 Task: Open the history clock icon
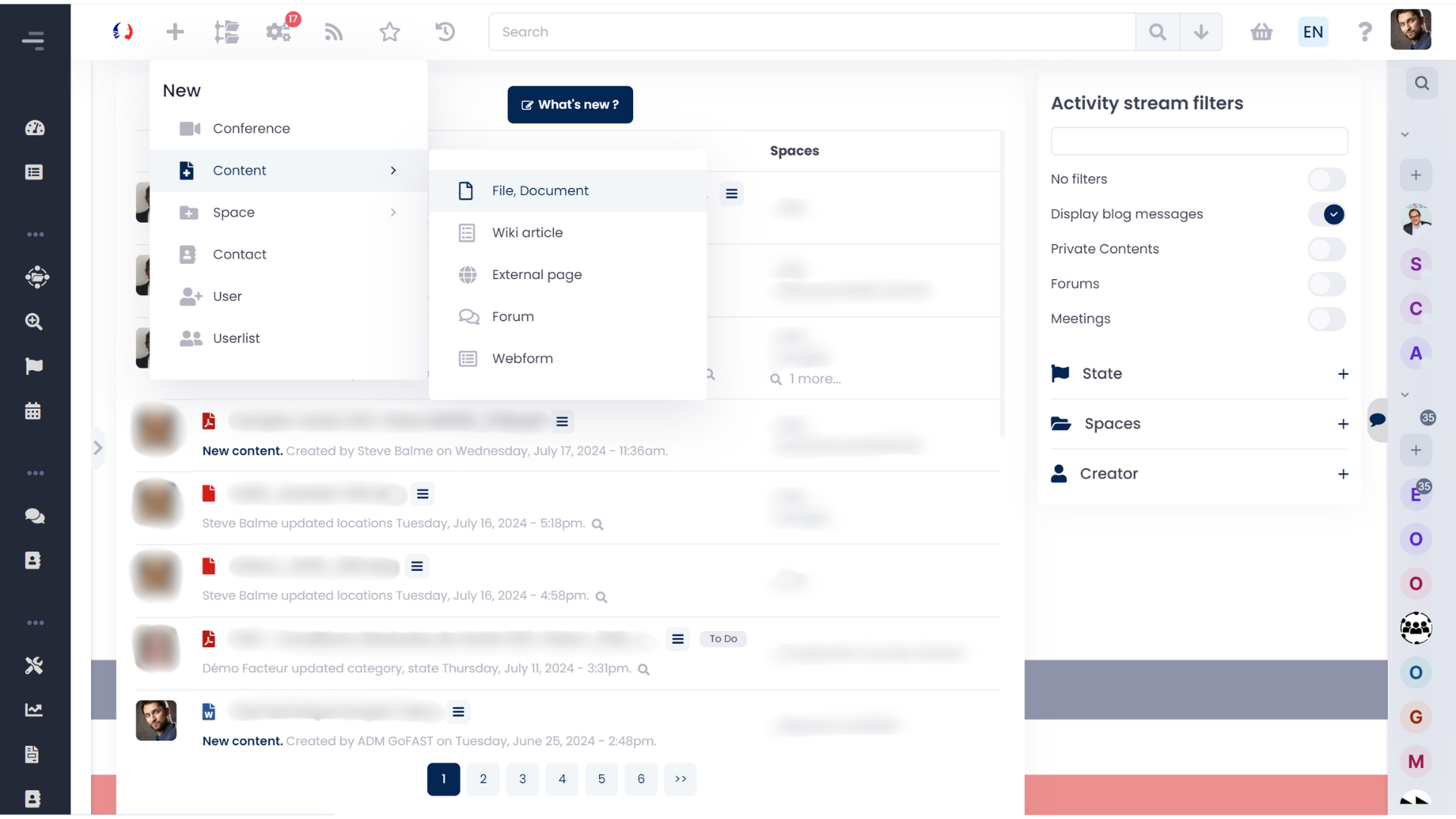click(x=445, y=32)
